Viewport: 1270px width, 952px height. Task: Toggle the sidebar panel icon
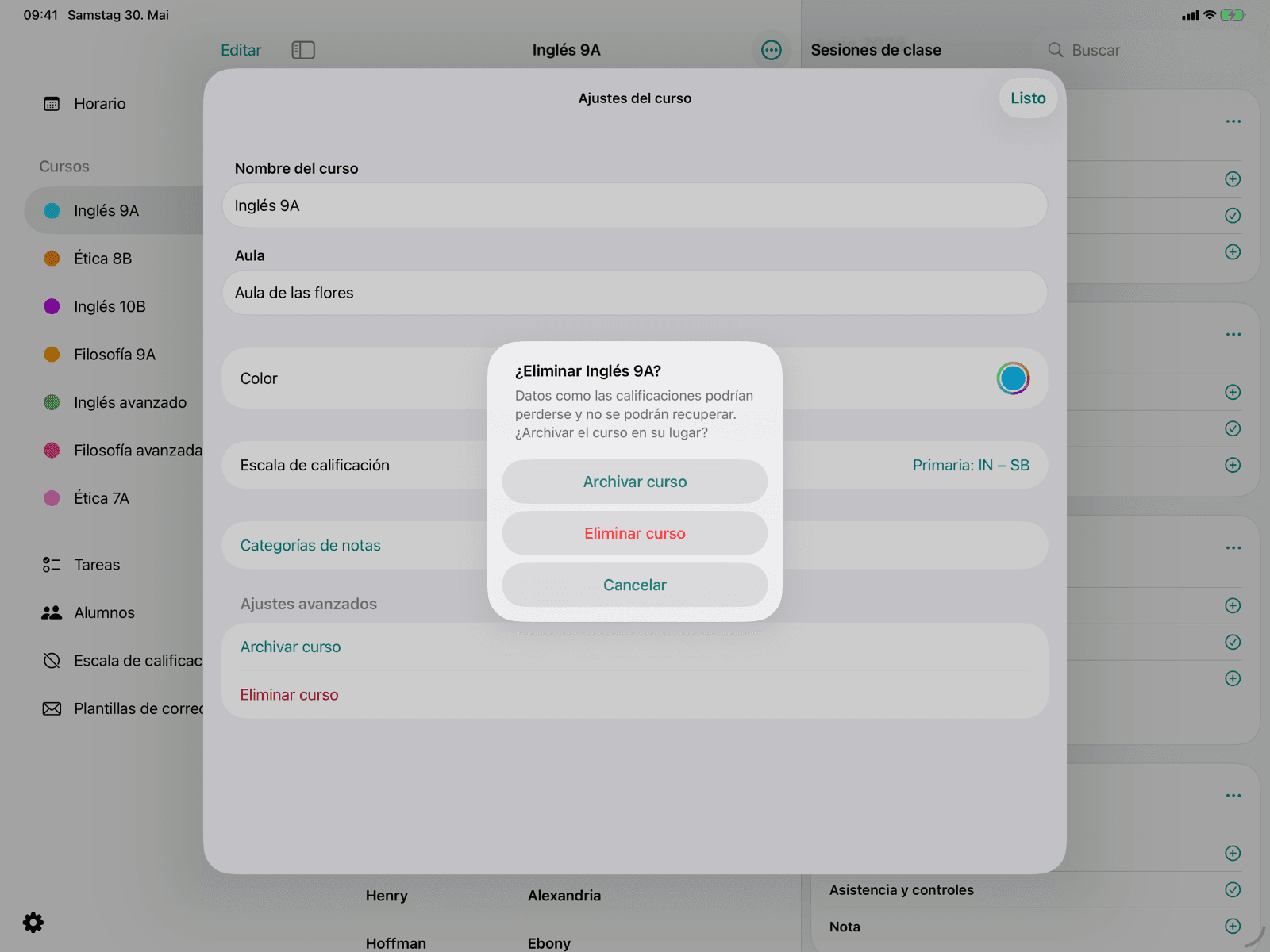[x=303, y=50]
